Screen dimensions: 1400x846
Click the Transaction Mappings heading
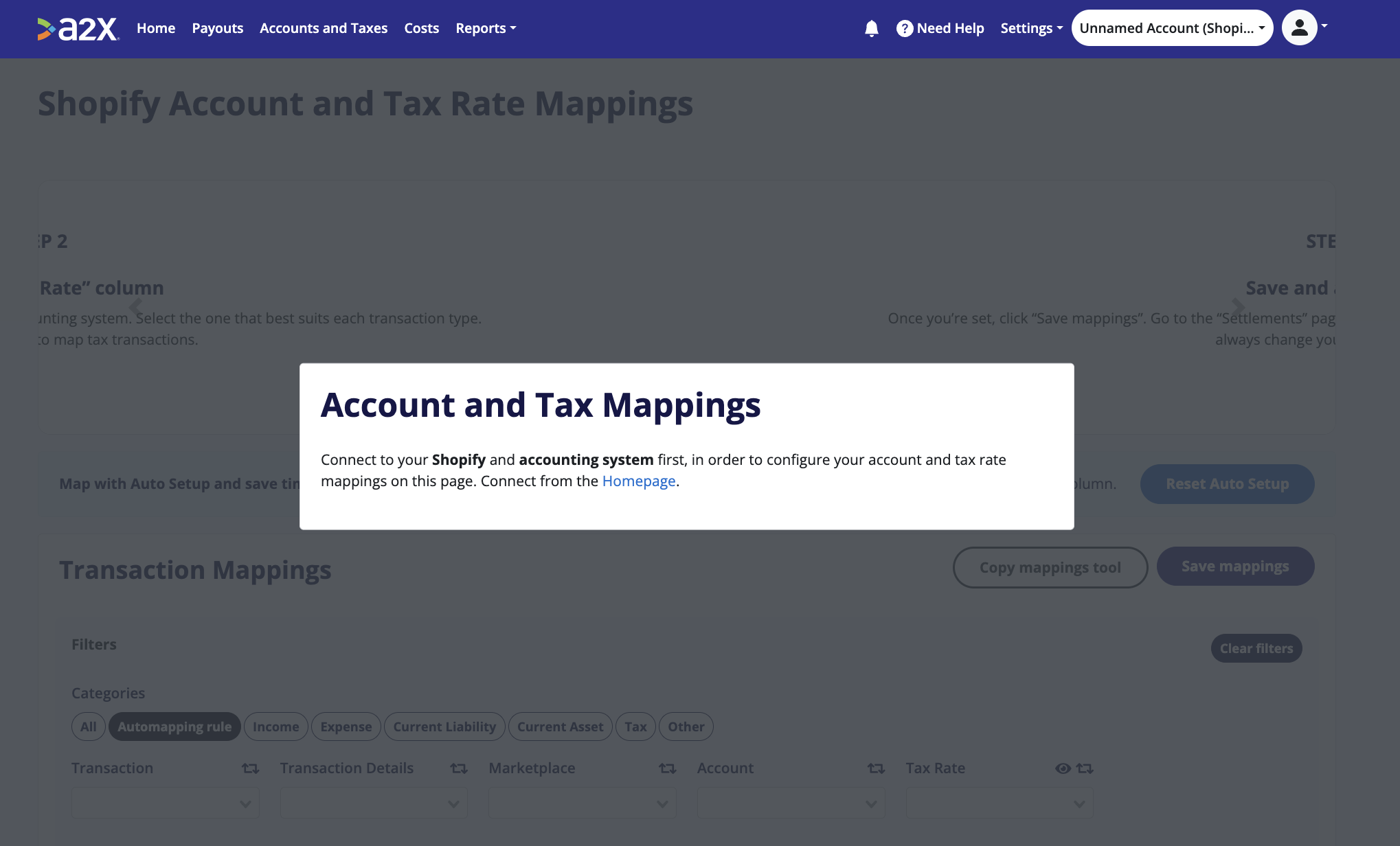tap(195, 570)
